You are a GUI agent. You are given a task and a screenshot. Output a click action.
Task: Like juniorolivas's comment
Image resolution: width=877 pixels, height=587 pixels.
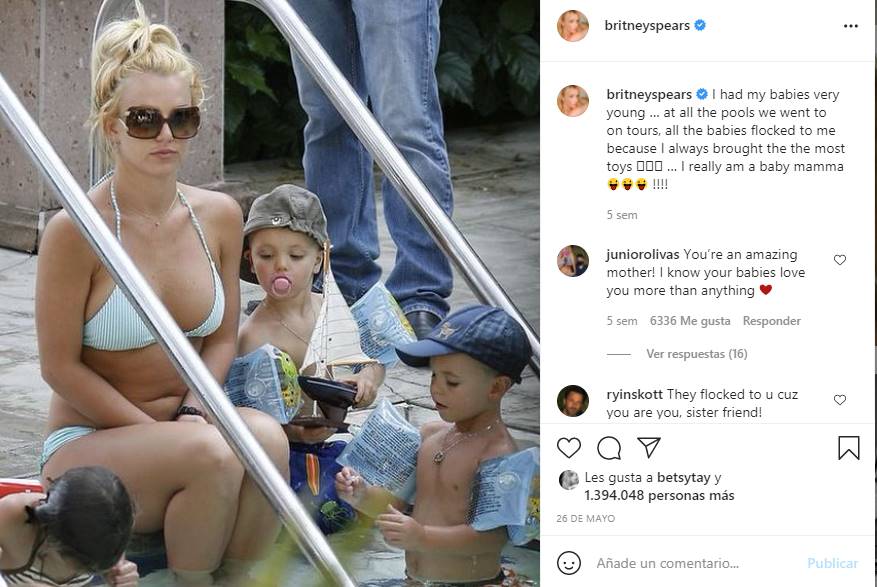(840, 260)
